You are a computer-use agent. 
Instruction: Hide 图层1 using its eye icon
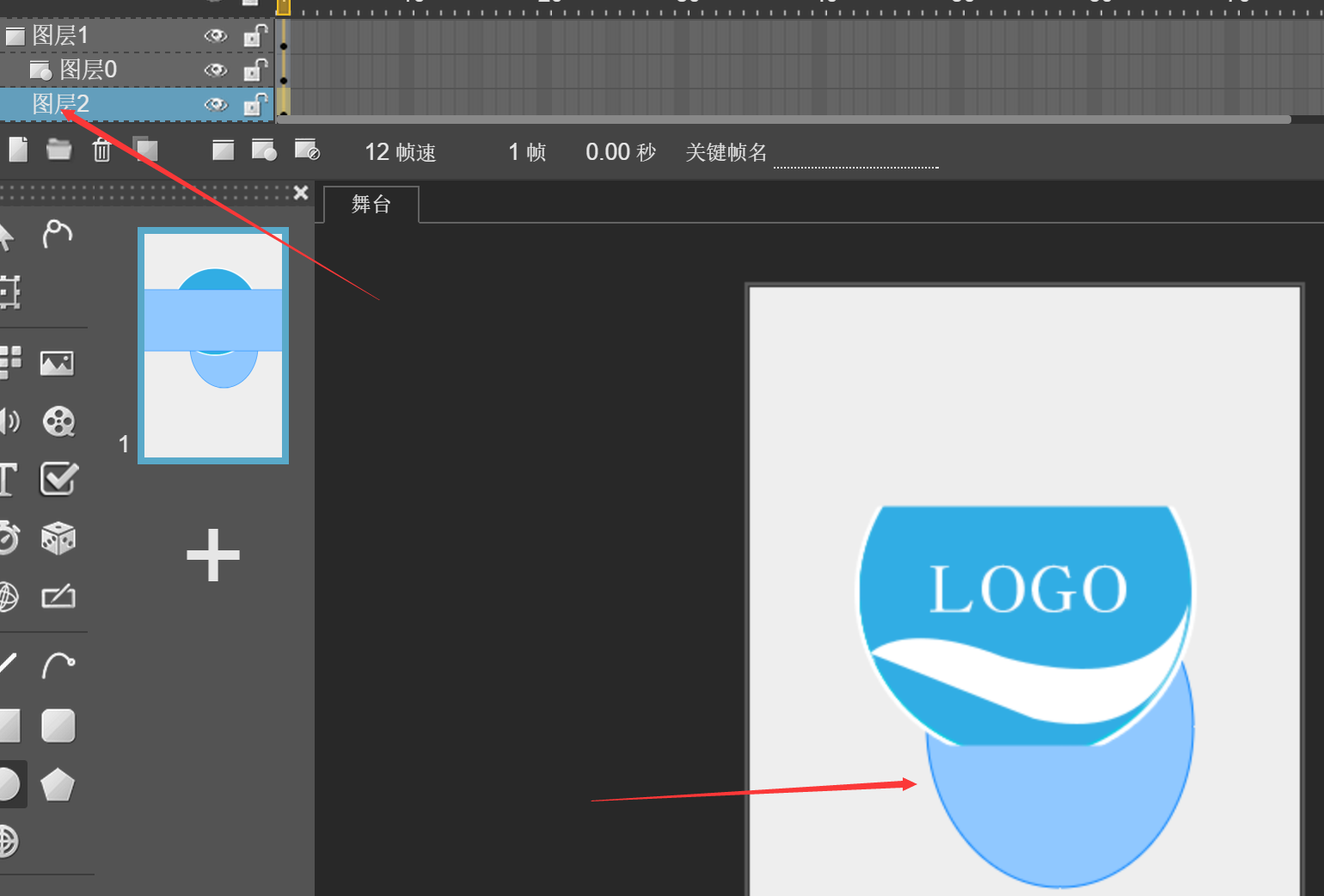pyautogui.click(x=215, y=36)
